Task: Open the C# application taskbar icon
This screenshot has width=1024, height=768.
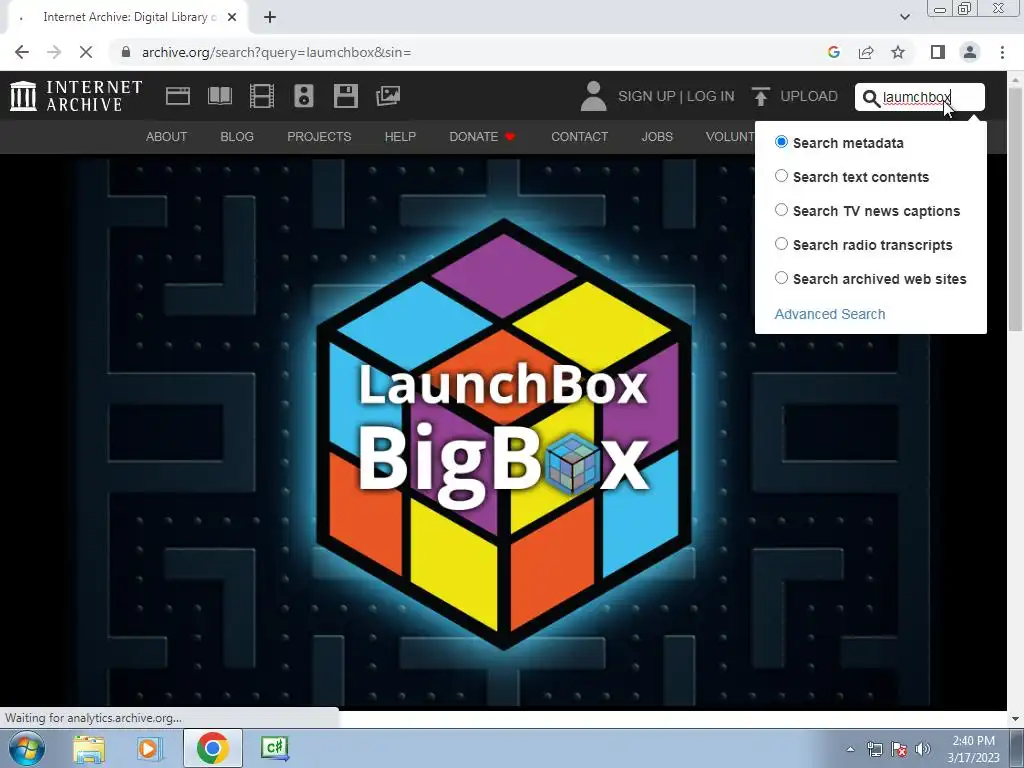Action: [274, 748]
